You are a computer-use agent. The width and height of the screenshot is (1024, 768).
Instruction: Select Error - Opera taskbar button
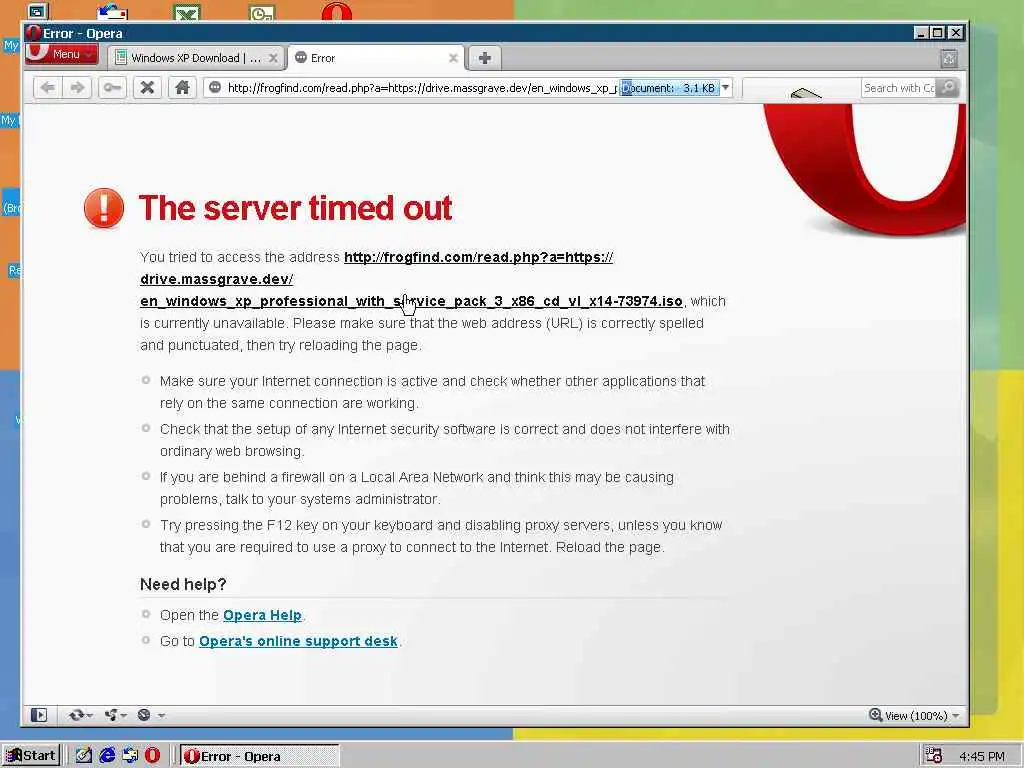click(x=260, y=756)
